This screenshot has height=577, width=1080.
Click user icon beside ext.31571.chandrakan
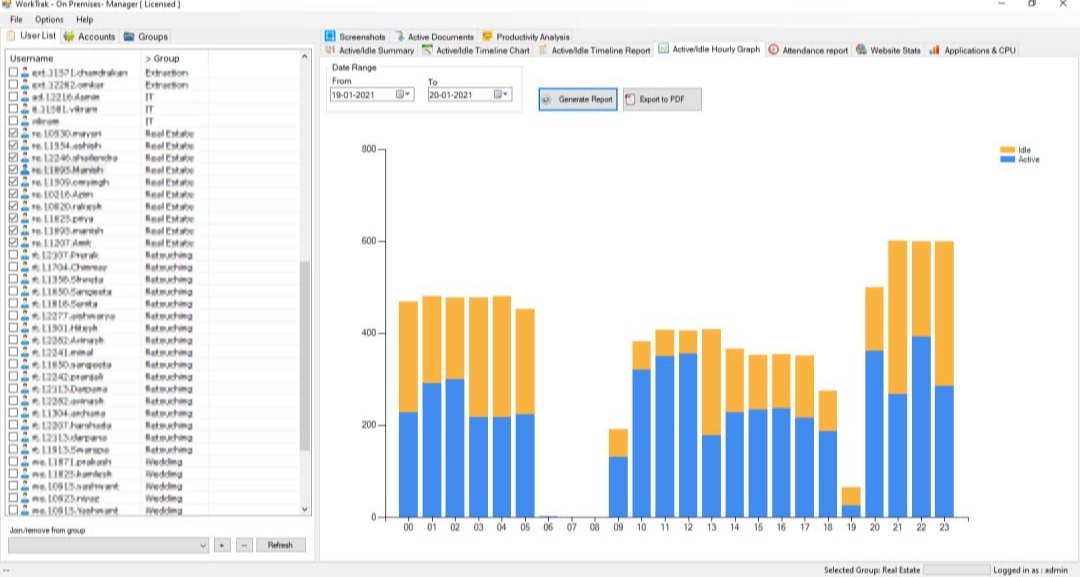pos(25,72)
